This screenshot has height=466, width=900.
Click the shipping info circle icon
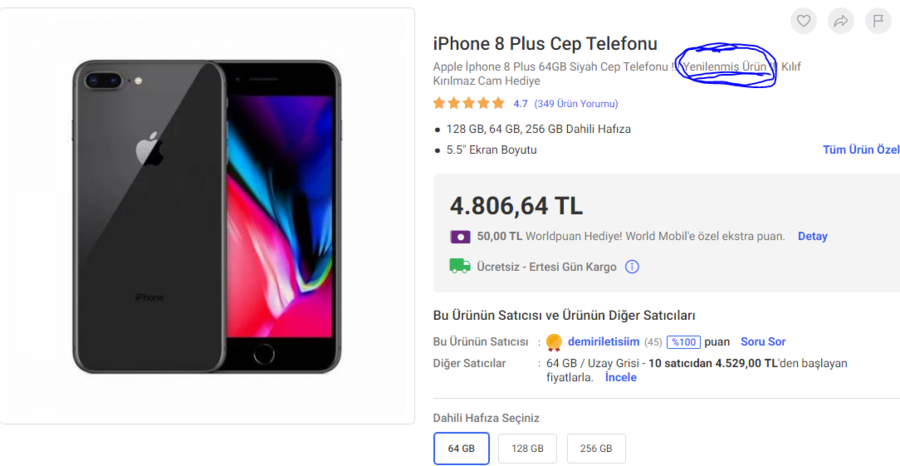(632, 267)
